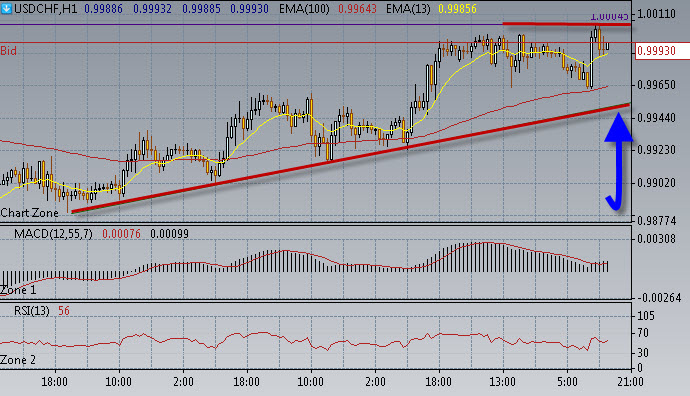Select the EMA(100) indicator label
690x396 pixels.
coord(304,8)
